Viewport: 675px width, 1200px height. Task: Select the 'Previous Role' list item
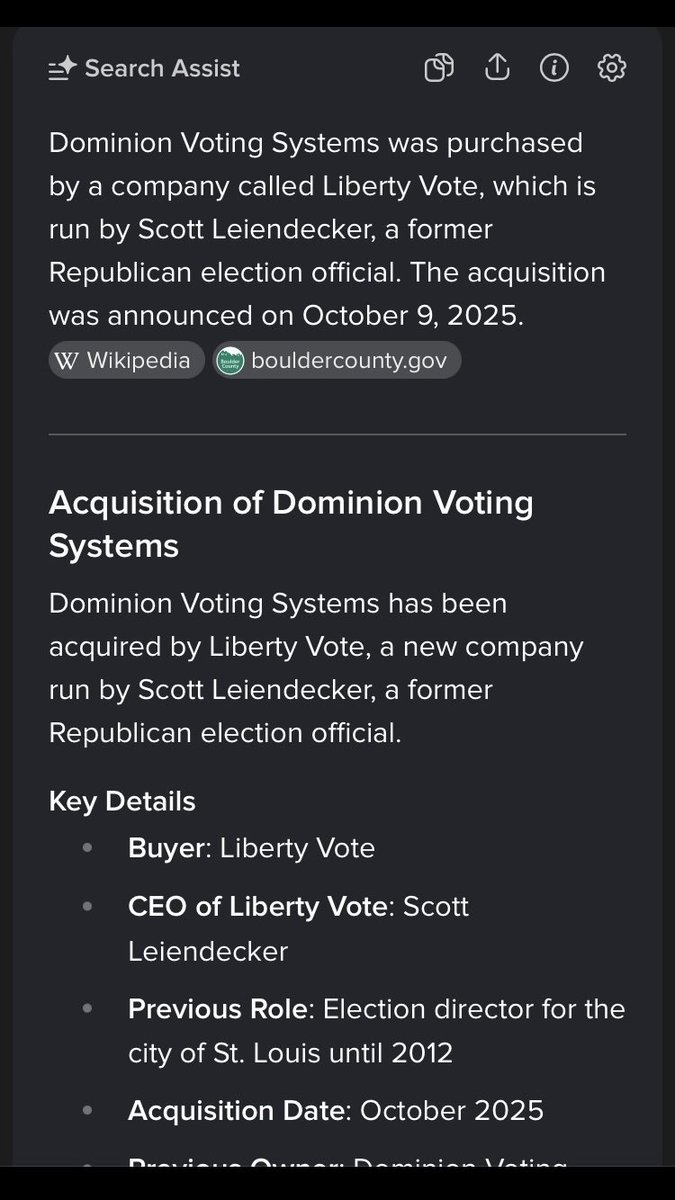coord(376,1031)
